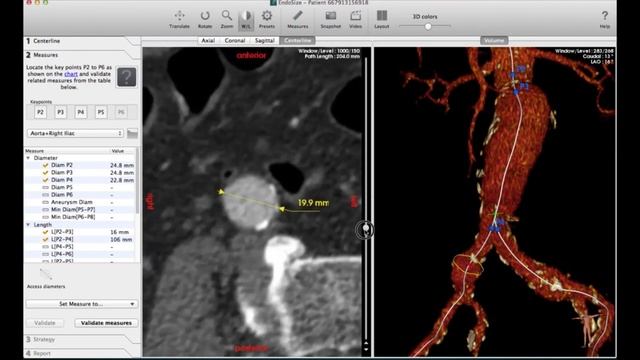640x360 pixels.
Task: Select the L[P4-P6] row
Action: 80,254
